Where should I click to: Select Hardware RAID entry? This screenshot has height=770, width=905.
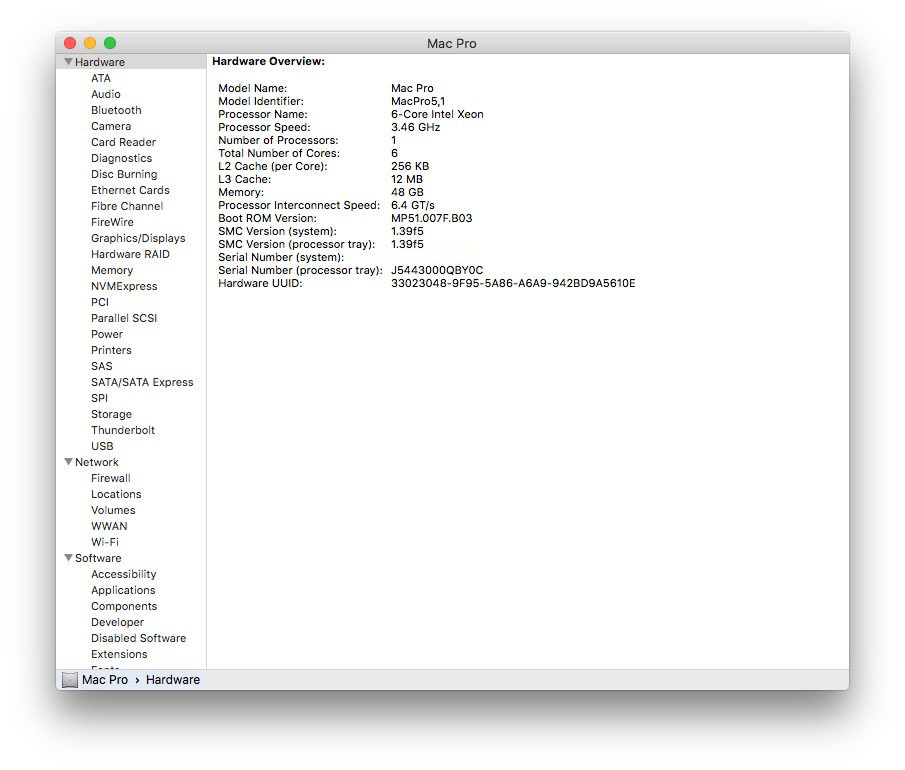[130, 254]
